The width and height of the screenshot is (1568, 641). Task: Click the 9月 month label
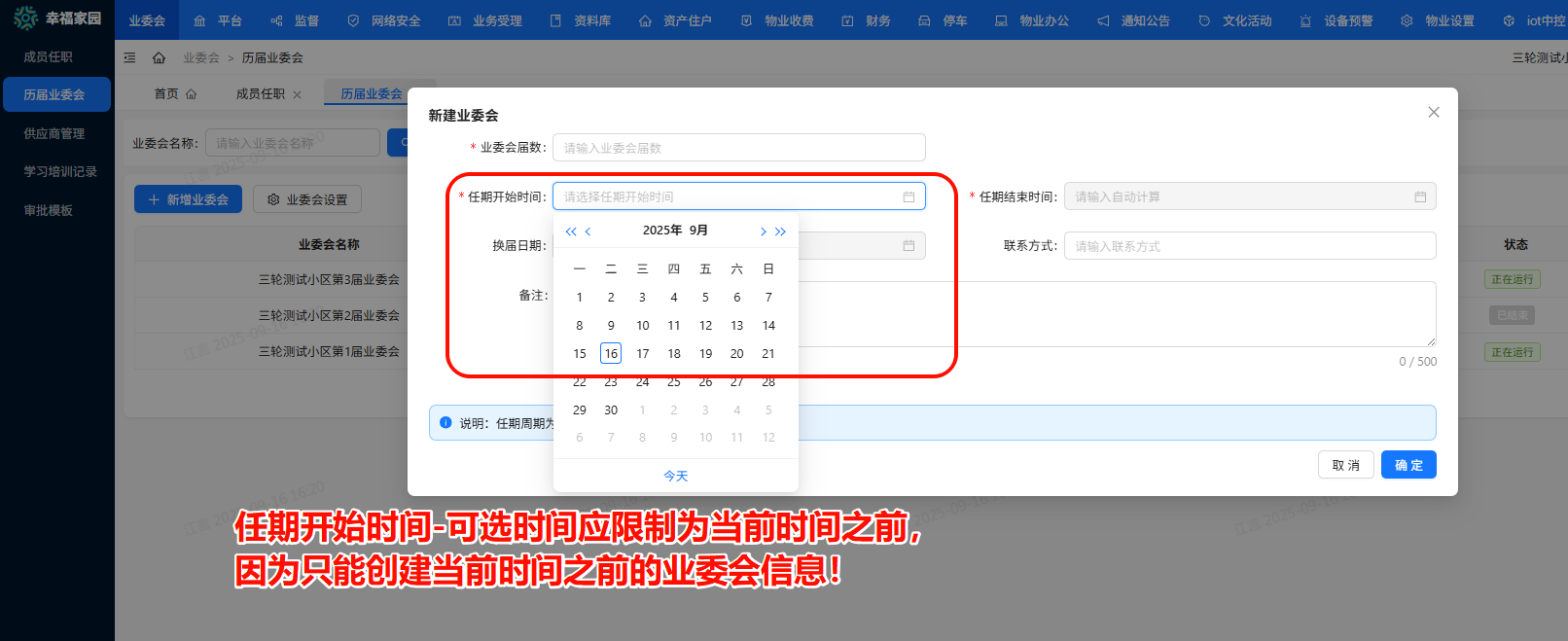coord(698,231)
